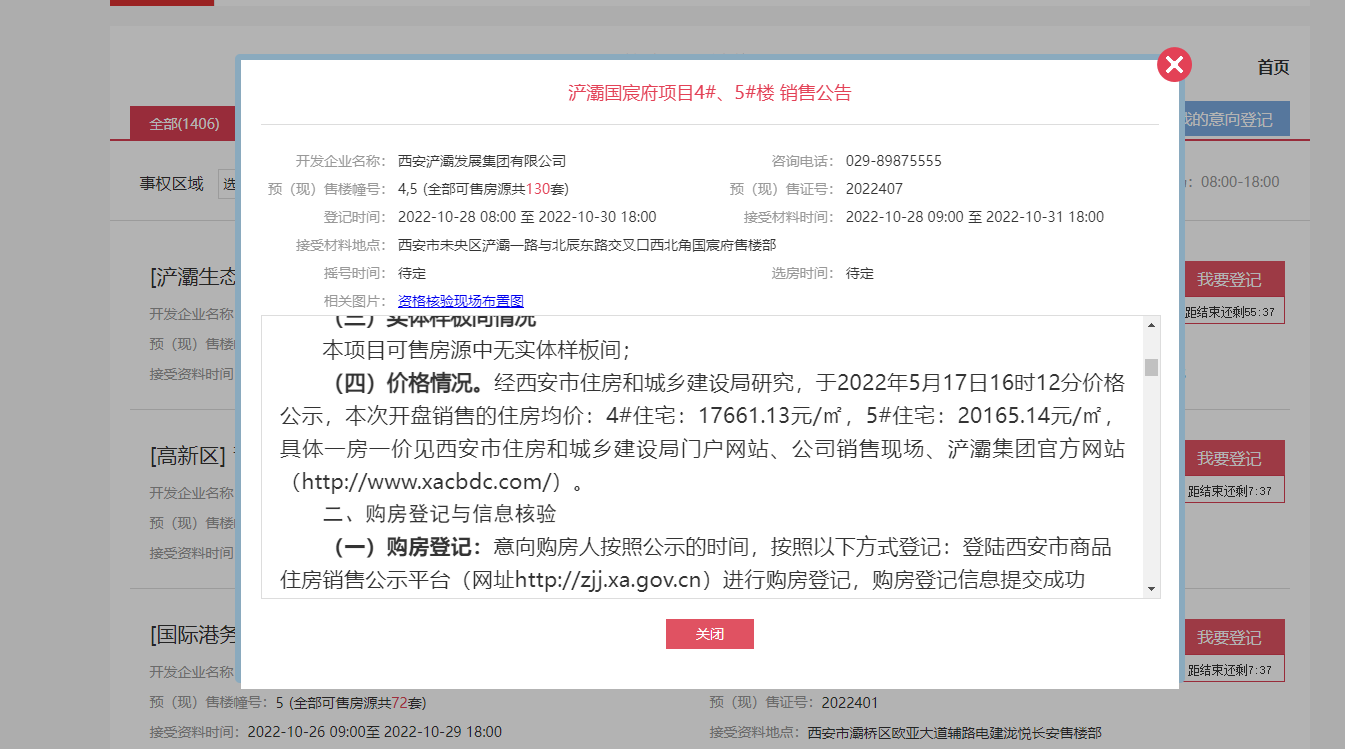Click the announcement scrollbar down arrow
Image resolution: width=1345 pixels, height=749 pixels.
point(1151,588)
